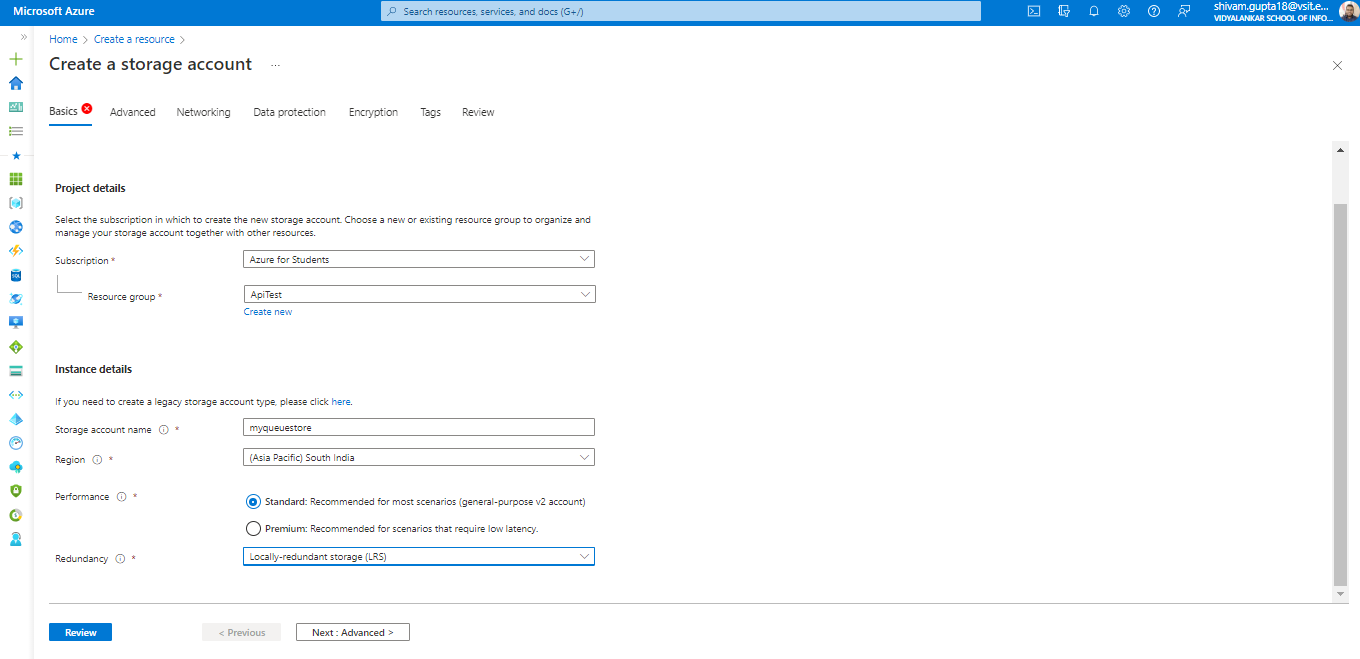Screen dimensions: 1360x659
Task: Switch to the Encryption tab
Action: [373, 112]
